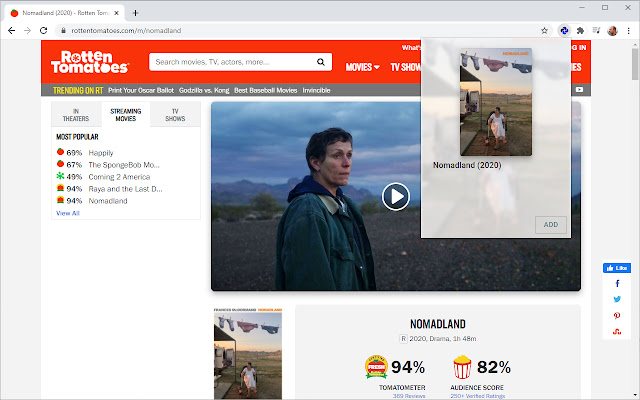640x400 pixels.
Task: Open the Movies dropdown menu
Action: 362,67
